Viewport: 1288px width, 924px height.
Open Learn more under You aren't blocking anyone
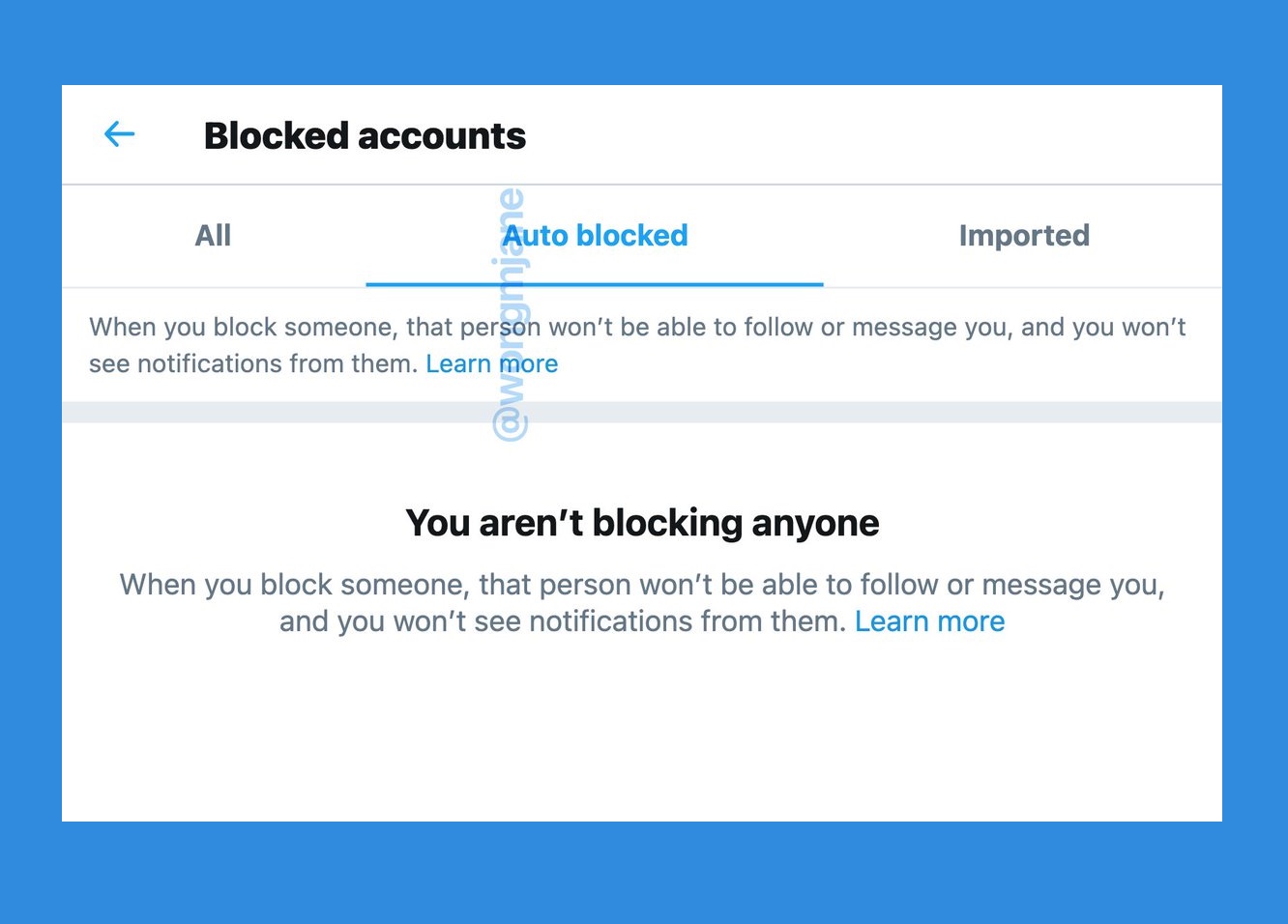(929, 621)
